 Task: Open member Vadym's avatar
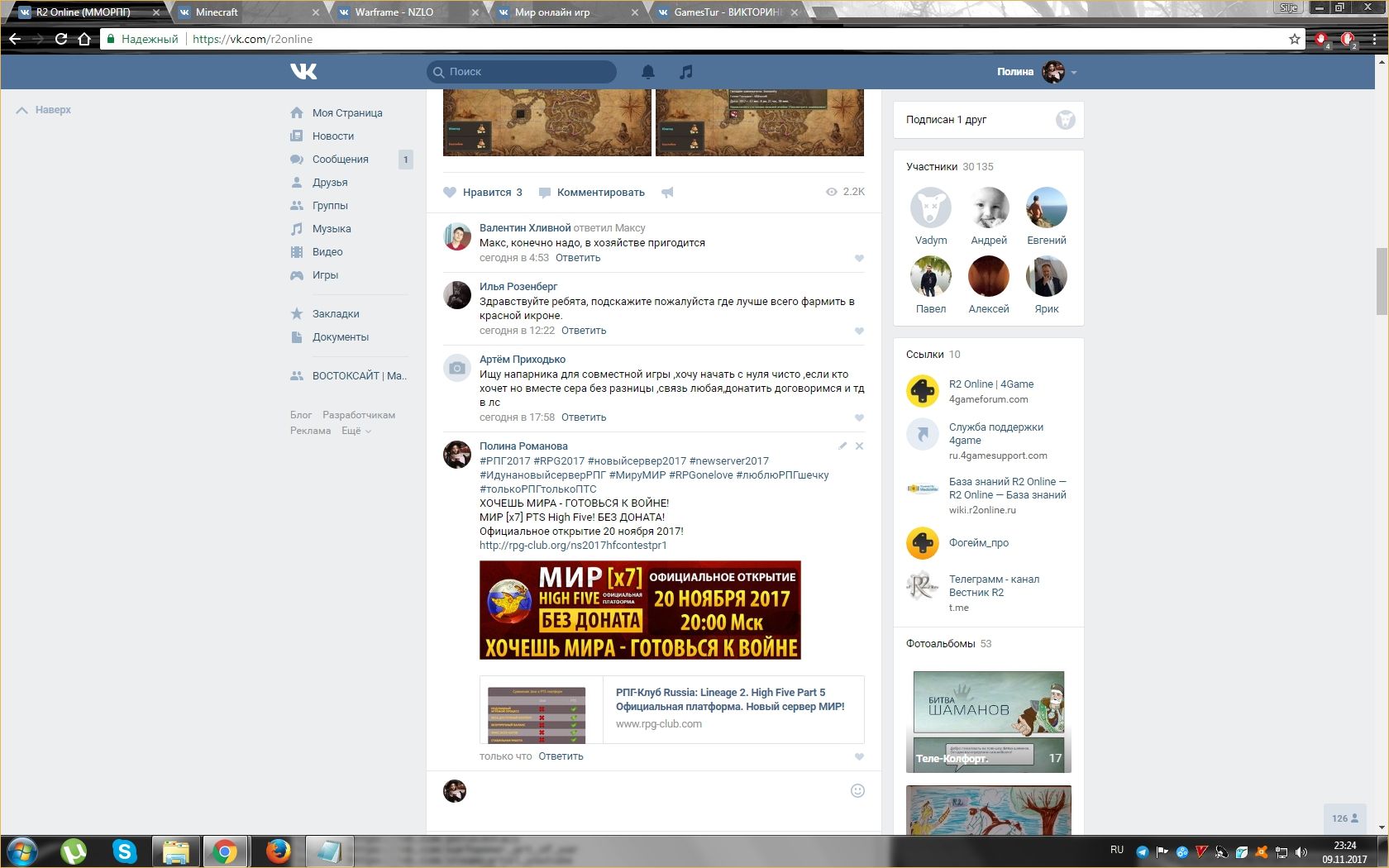[931, 207]
